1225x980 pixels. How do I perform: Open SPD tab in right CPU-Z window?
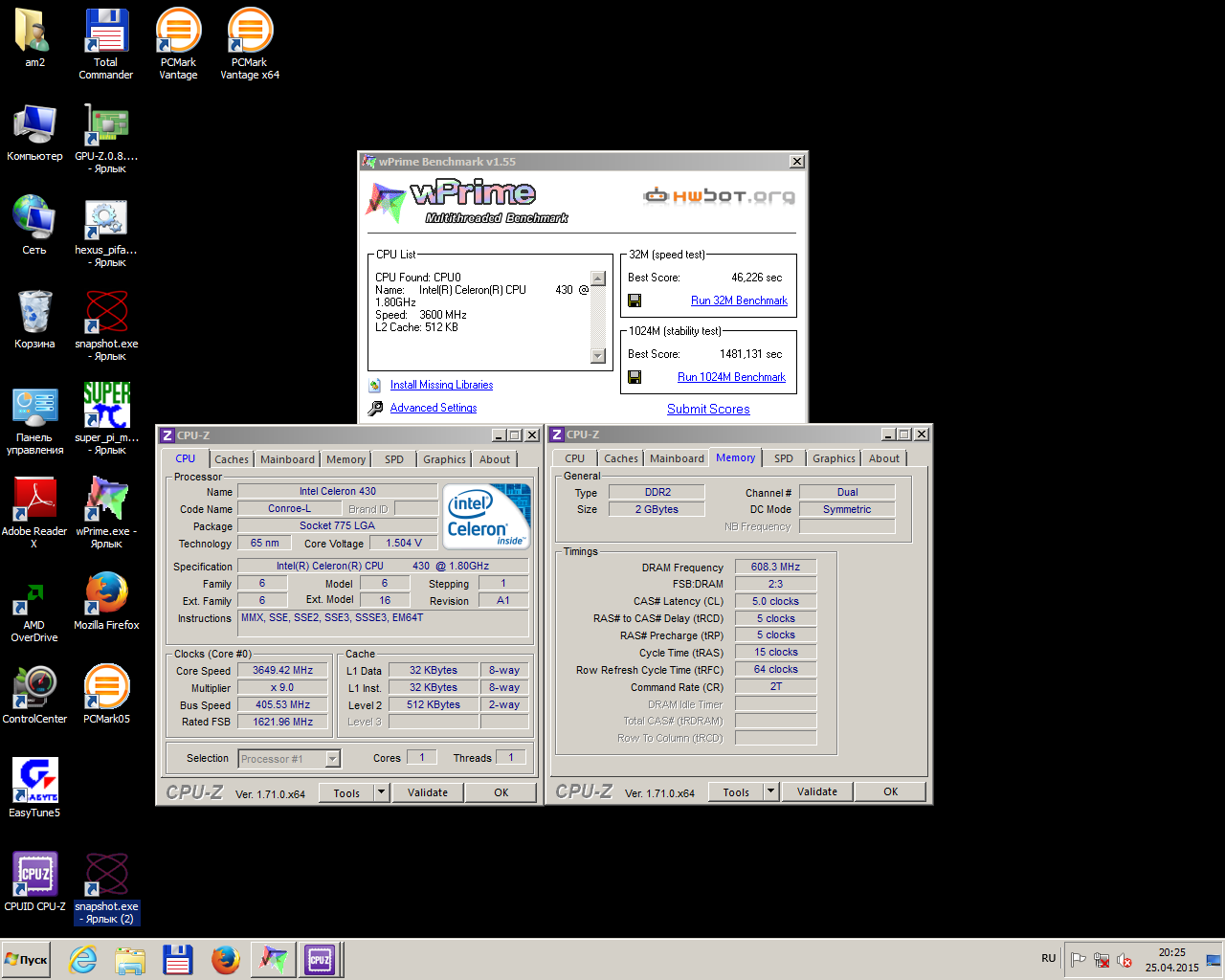coord(784,458)
